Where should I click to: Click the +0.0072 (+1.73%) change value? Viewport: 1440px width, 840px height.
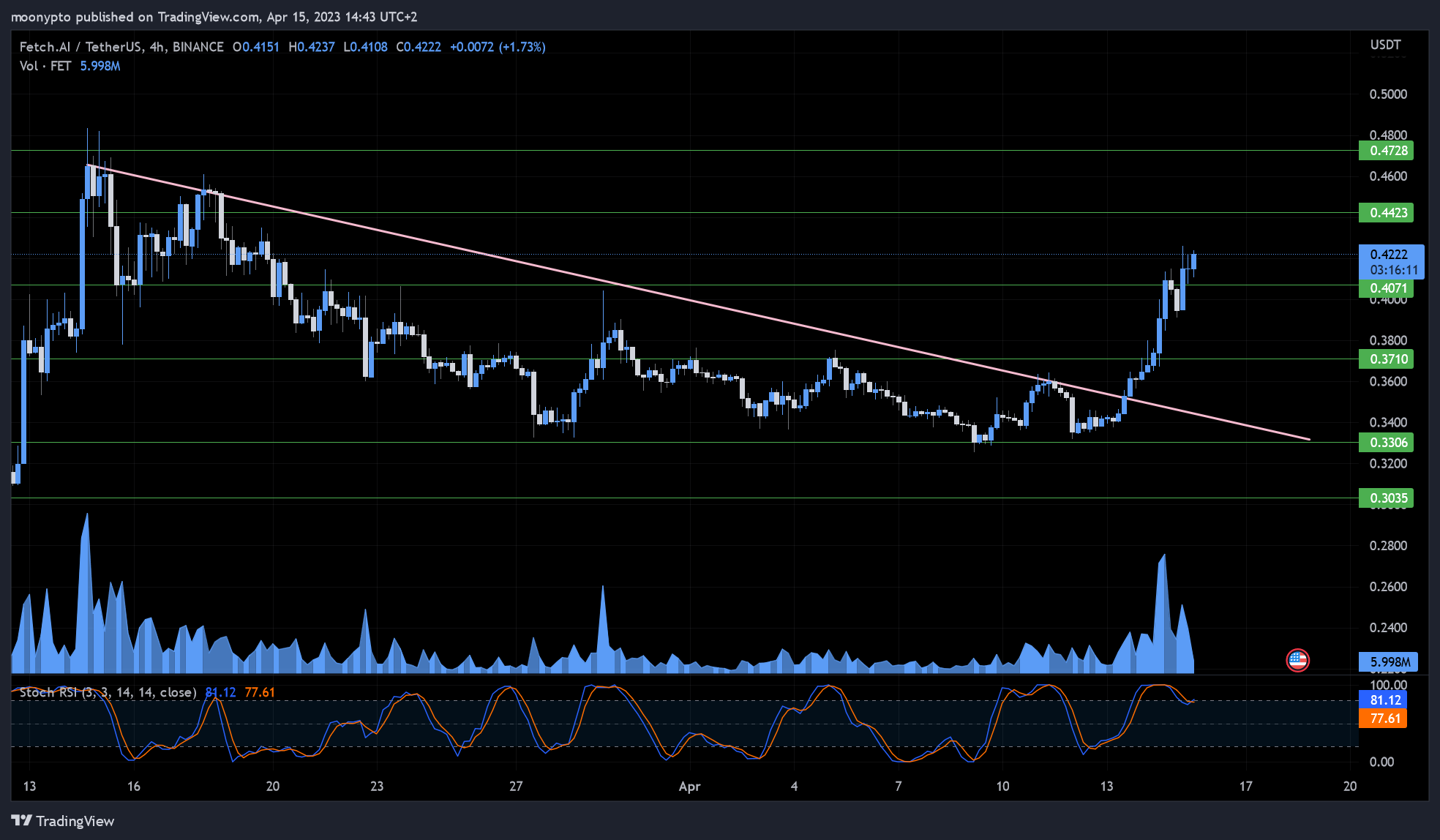498,47
